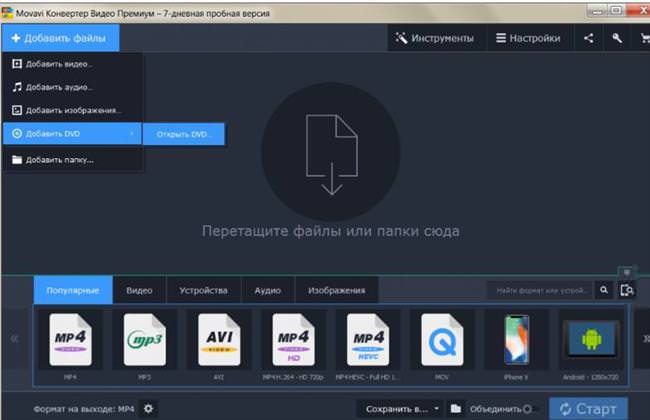Click the Открыть DVD submenu item
The width and height of the screenshot is (650, 420).
pos(184,134)
